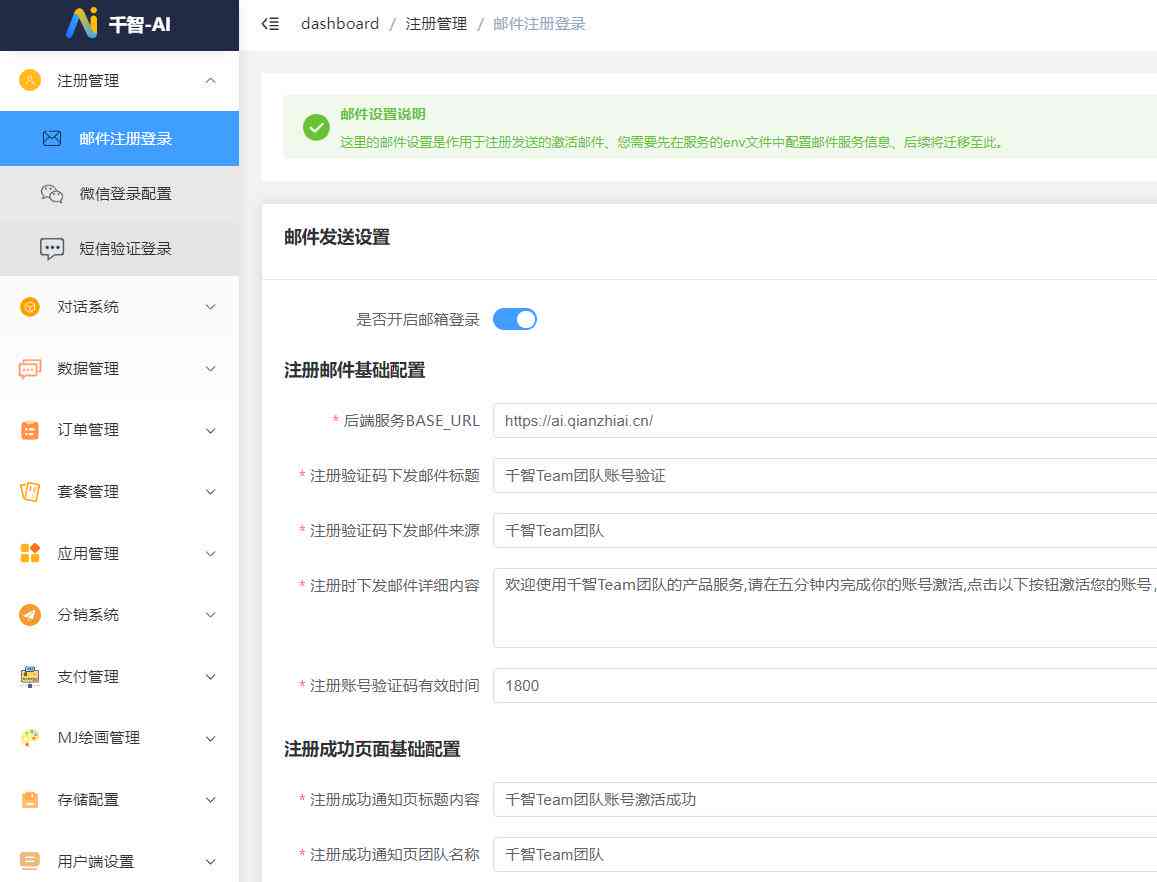1157x882 pixels.
Task: Click the 注册邮件基础配置 section heading
Action: (355, 370)
